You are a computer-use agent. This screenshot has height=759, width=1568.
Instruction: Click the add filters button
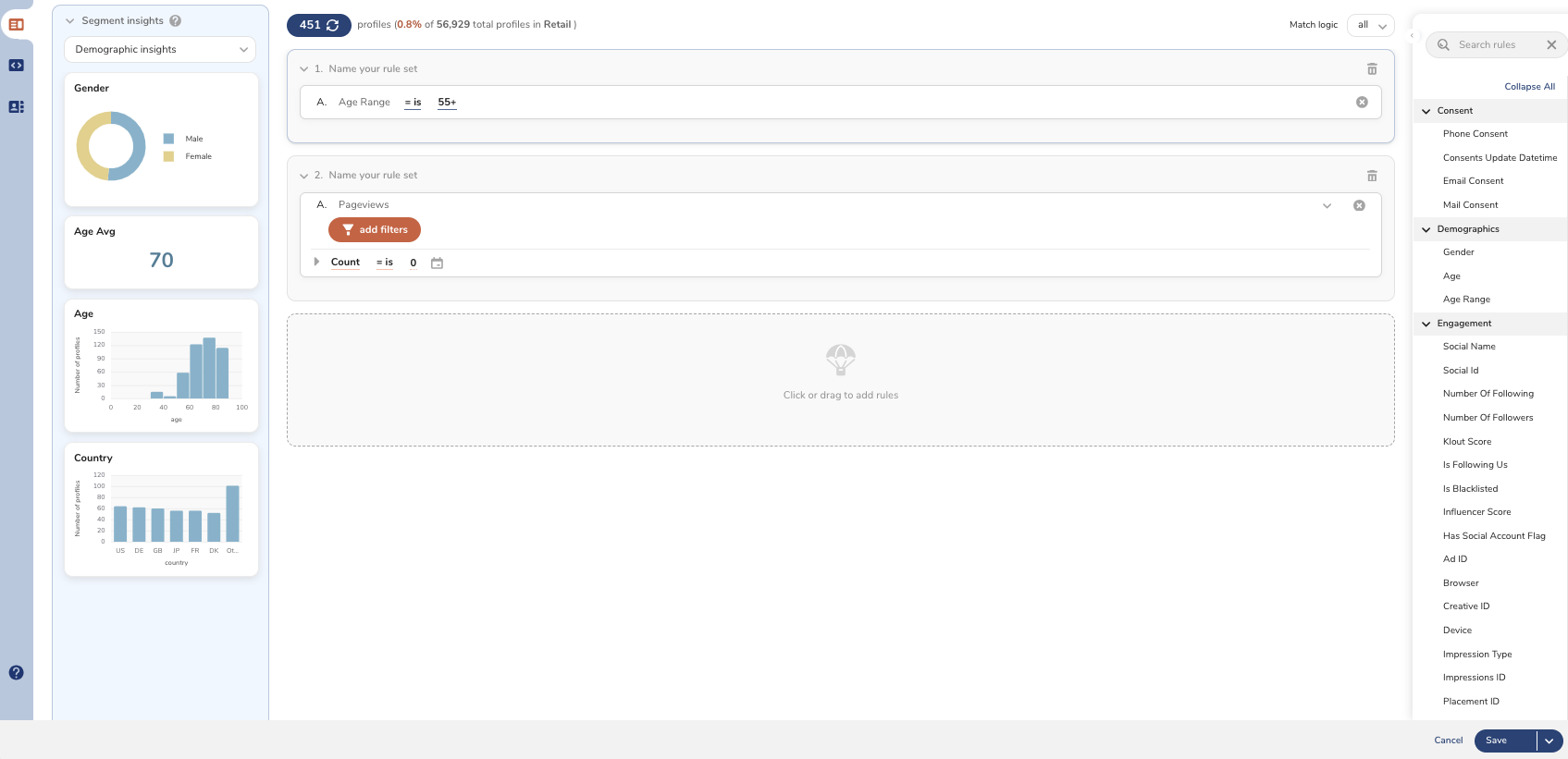pos(375,229)
